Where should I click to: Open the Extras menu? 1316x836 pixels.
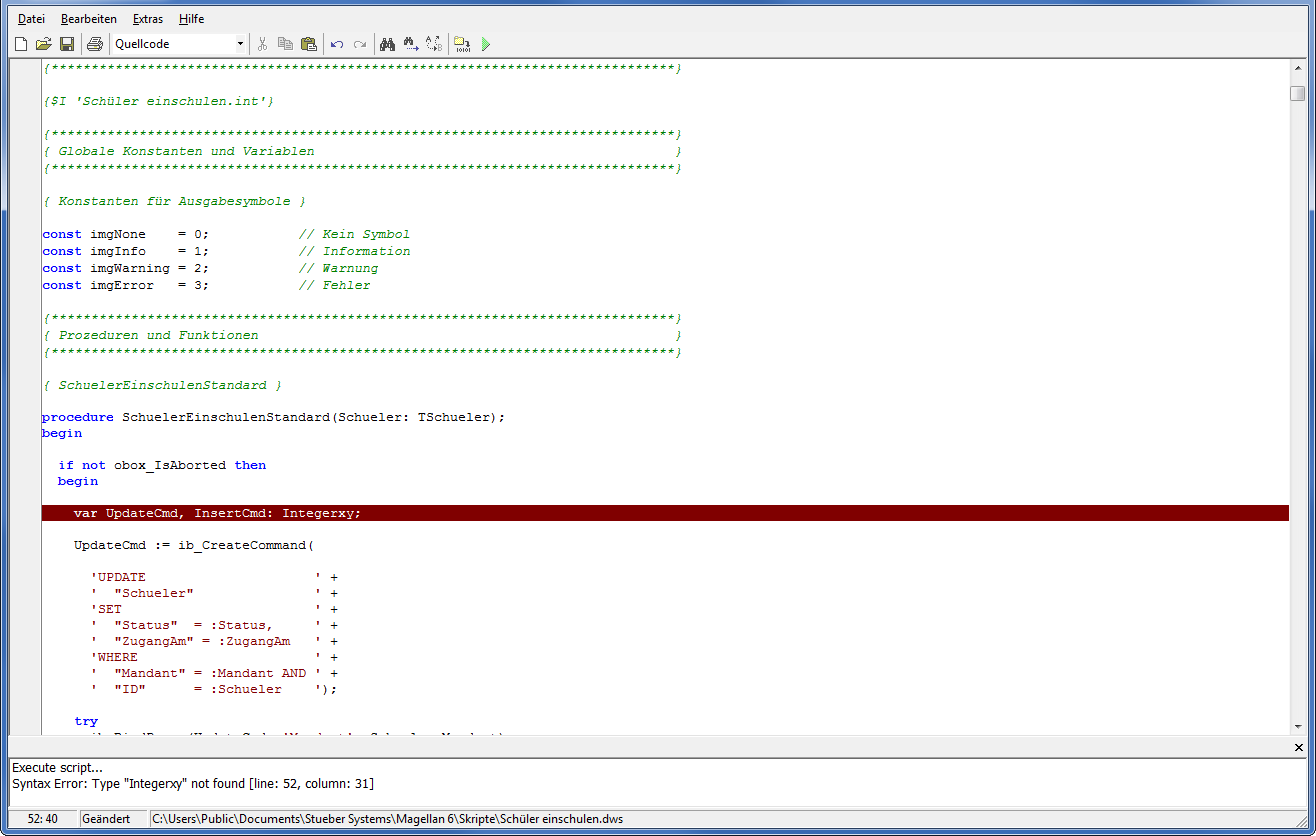148,19
